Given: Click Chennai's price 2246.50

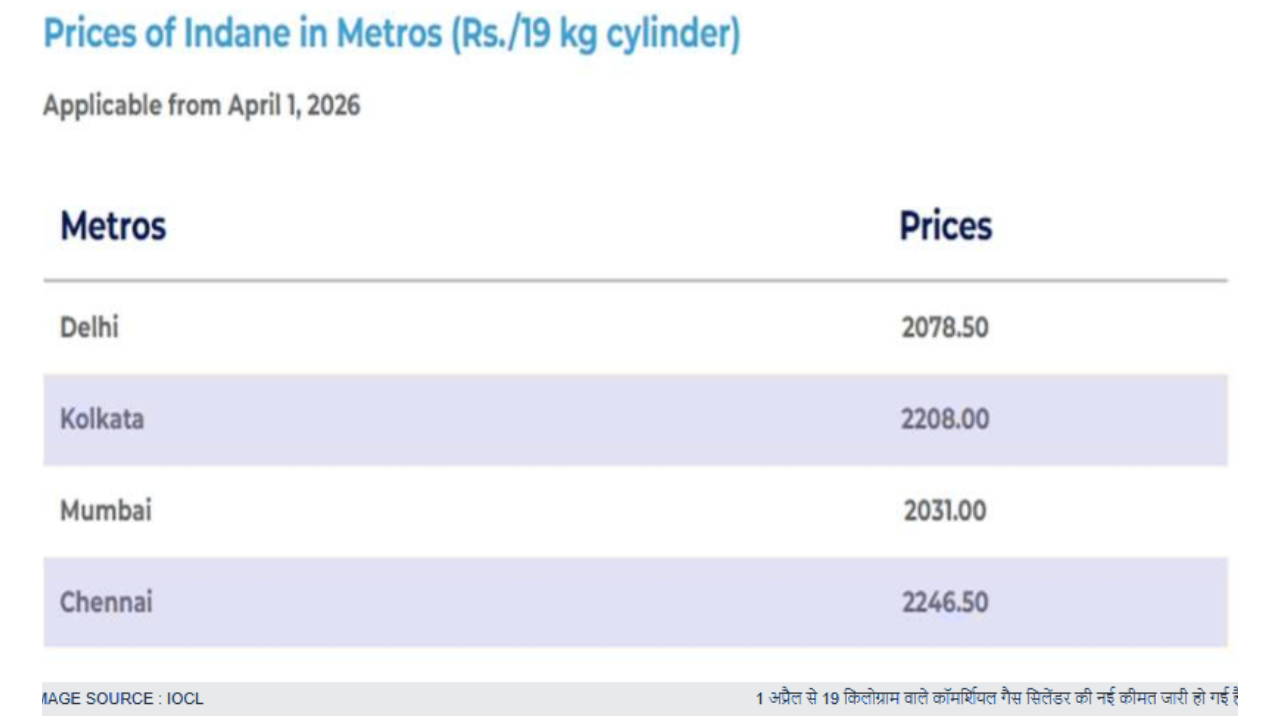Looking at the screenshot, I should tap(945, 602).
